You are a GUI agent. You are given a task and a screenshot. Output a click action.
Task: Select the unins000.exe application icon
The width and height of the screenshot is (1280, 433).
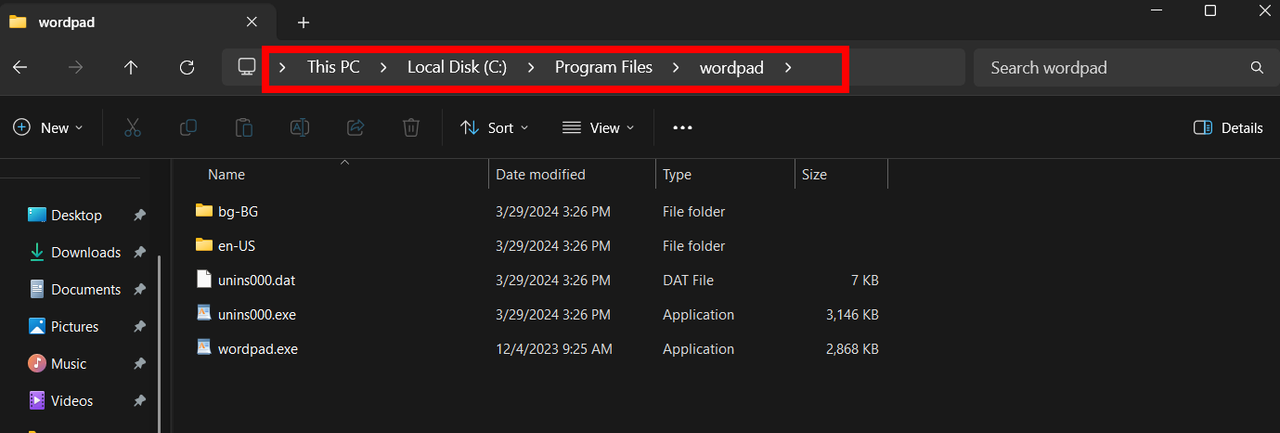pos(204,314)
